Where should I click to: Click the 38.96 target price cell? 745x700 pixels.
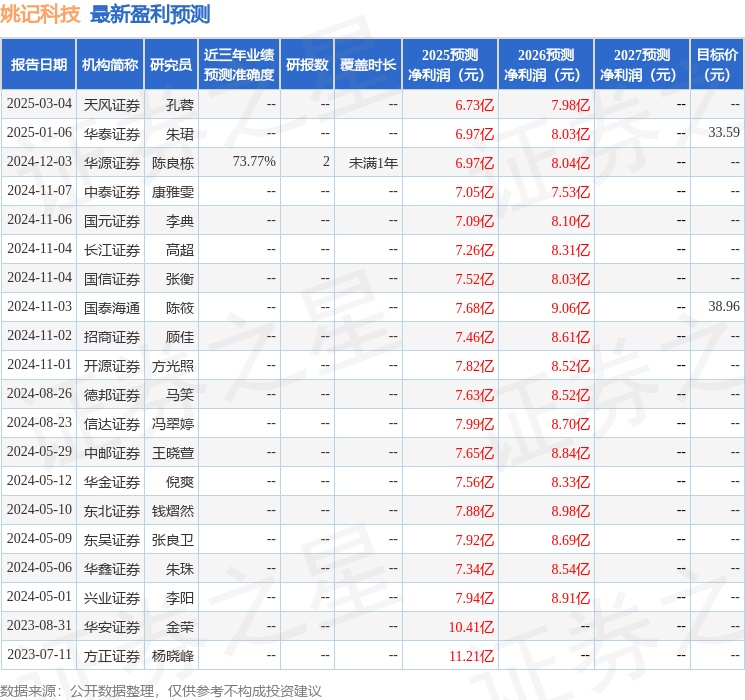[x=723, y=307]
